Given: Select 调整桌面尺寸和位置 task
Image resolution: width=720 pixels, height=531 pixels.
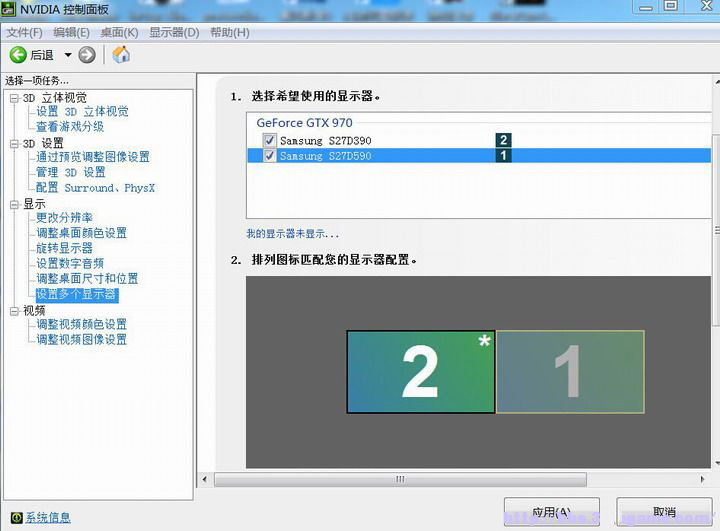Looking at the screenshot, I should (87, 278).
